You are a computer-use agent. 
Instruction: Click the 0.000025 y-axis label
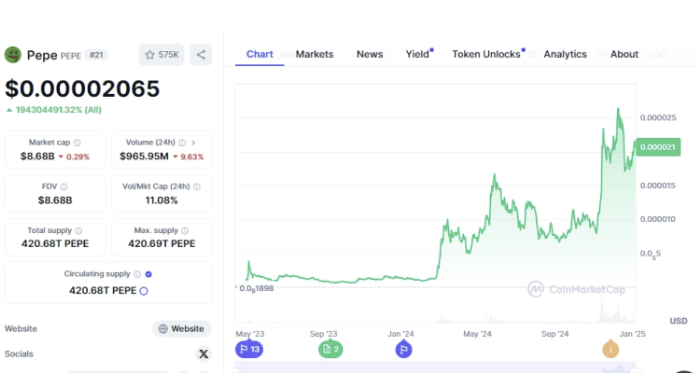[x=658, y=118]
